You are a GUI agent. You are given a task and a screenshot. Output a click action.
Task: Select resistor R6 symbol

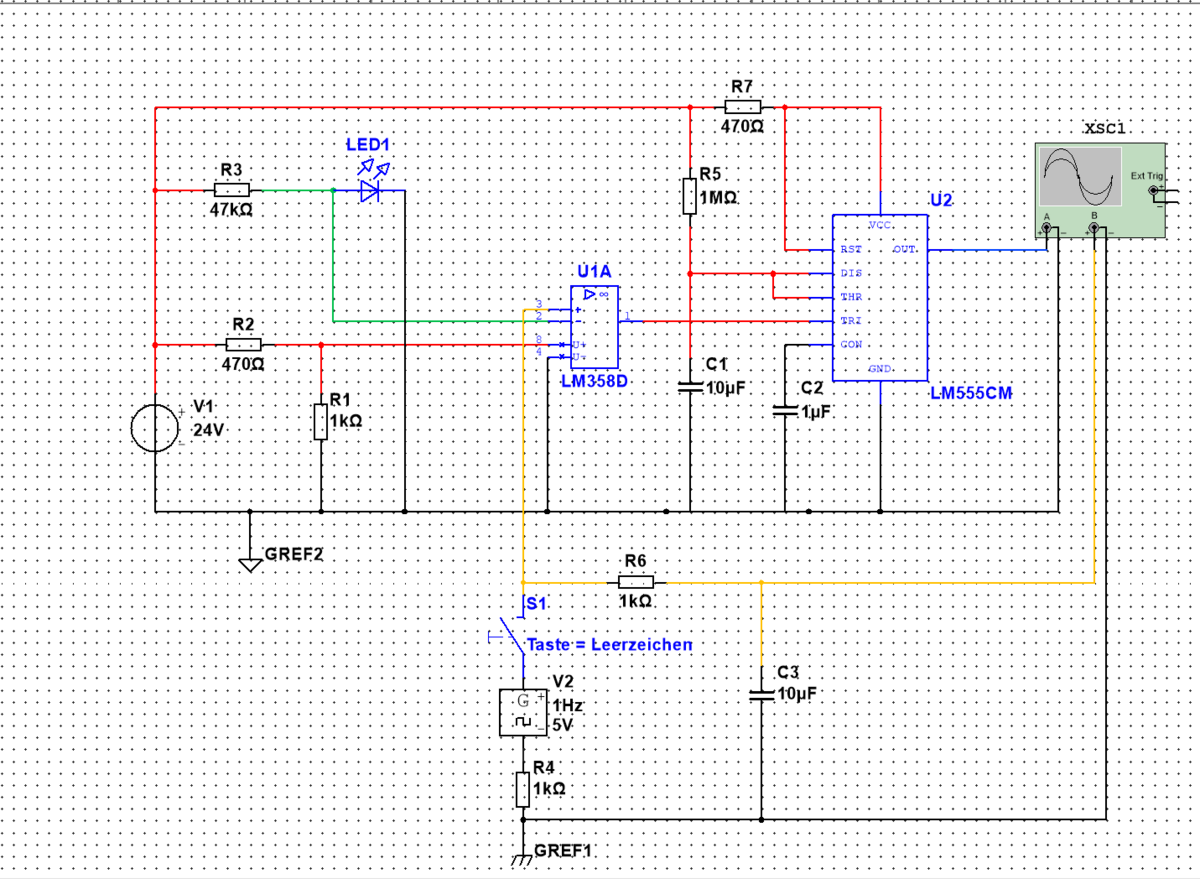tap(636, 581)
